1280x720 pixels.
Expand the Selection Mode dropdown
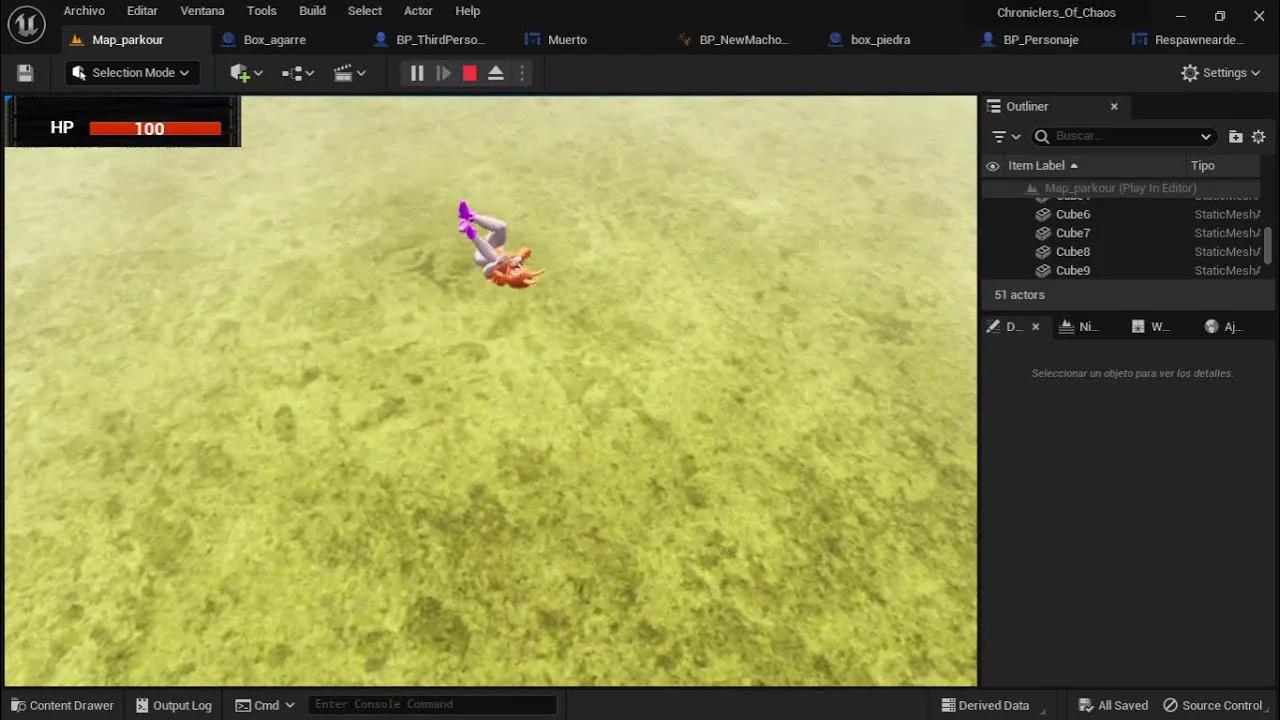(x=133, y=73)
